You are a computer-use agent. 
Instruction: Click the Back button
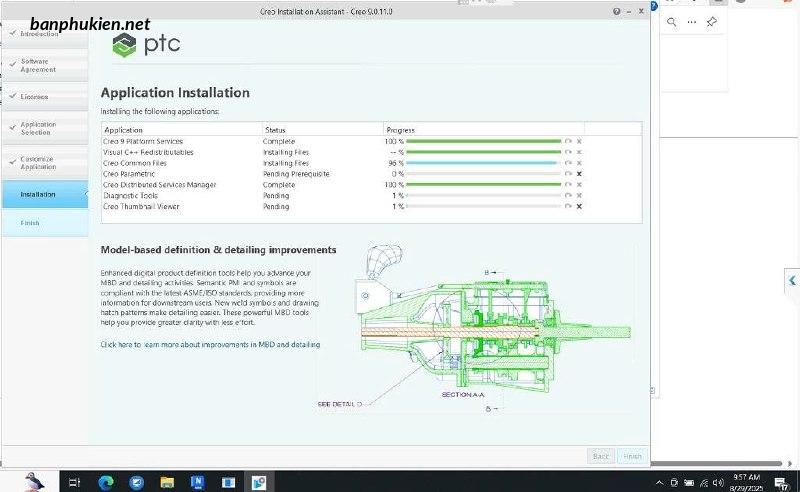600,455
